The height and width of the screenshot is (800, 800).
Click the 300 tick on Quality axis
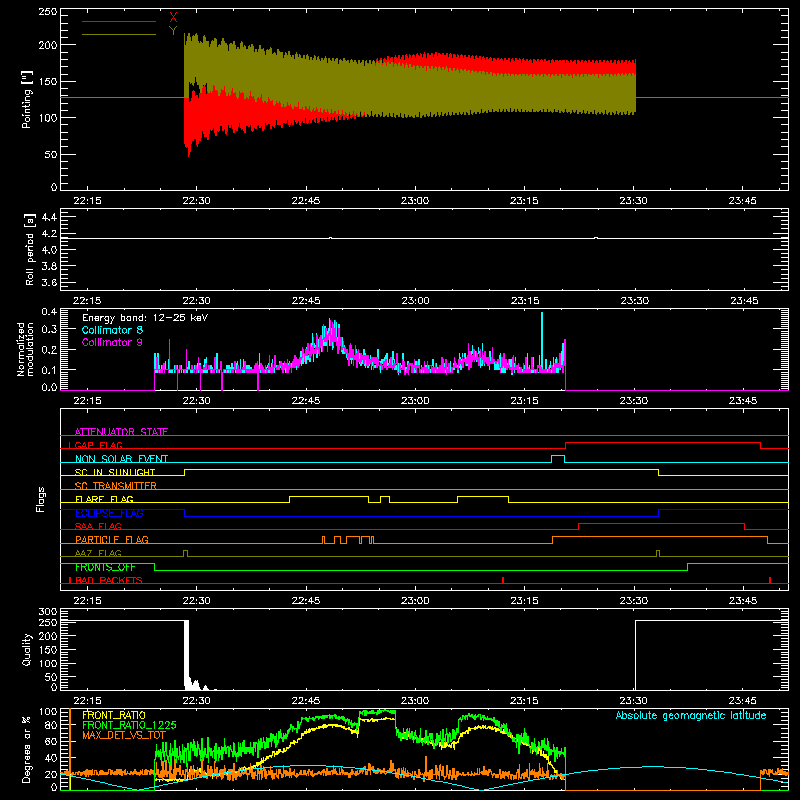(48, 612)
